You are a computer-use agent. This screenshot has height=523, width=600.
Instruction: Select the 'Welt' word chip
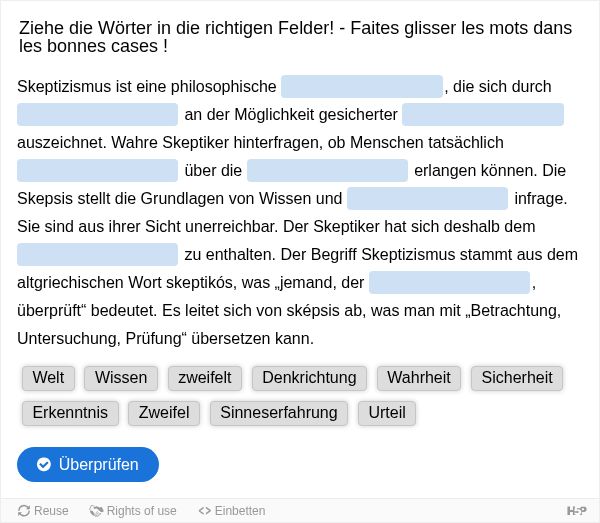click(x=48, y=378)
